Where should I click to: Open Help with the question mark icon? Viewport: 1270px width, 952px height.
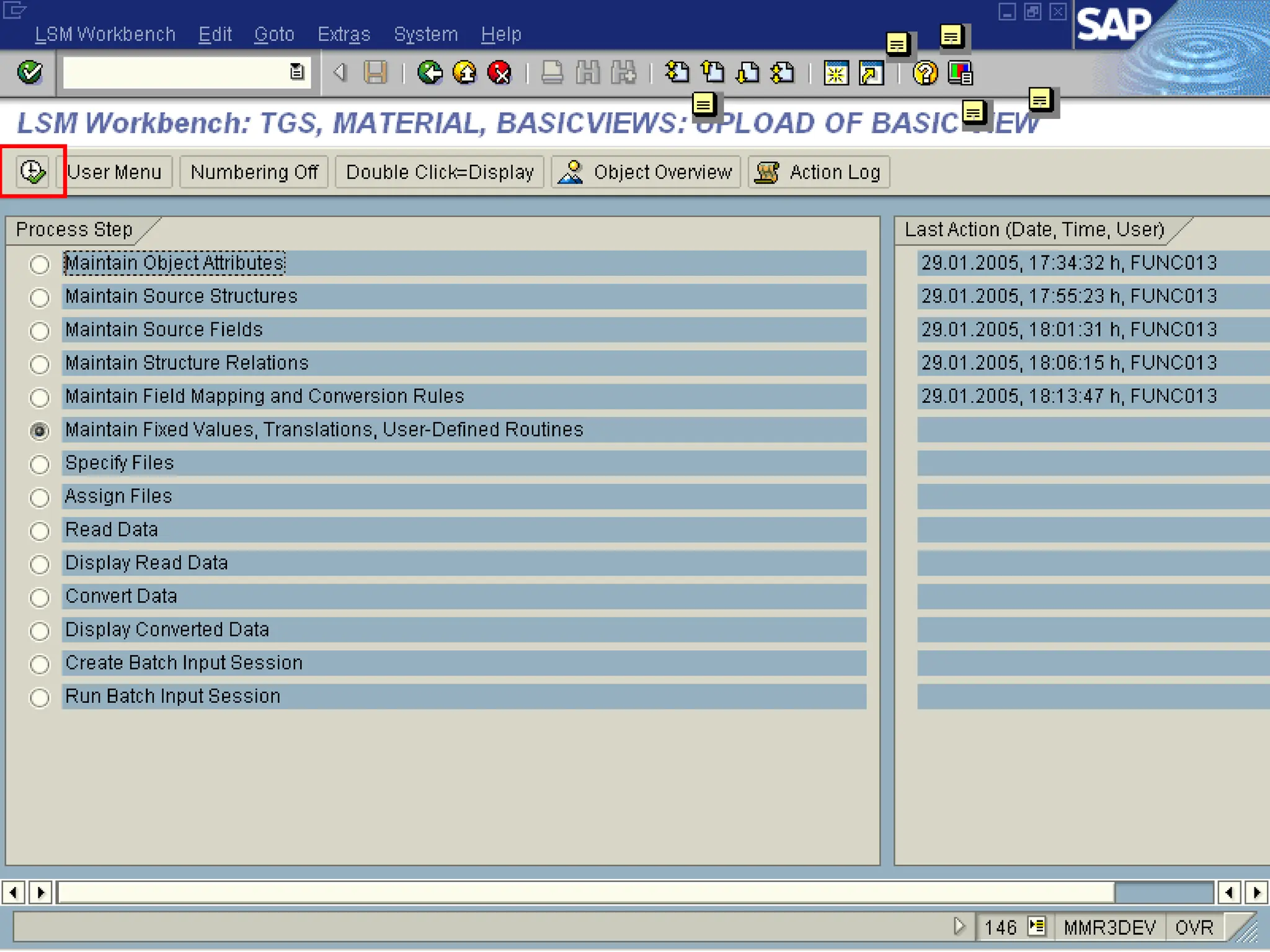tap(925, 73)
